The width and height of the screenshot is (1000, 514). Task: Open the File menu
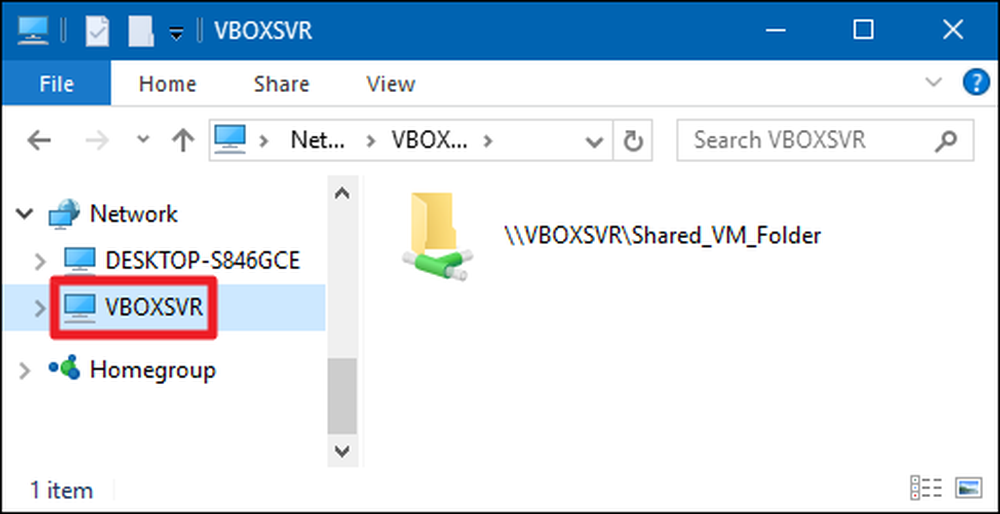[56, 84]
